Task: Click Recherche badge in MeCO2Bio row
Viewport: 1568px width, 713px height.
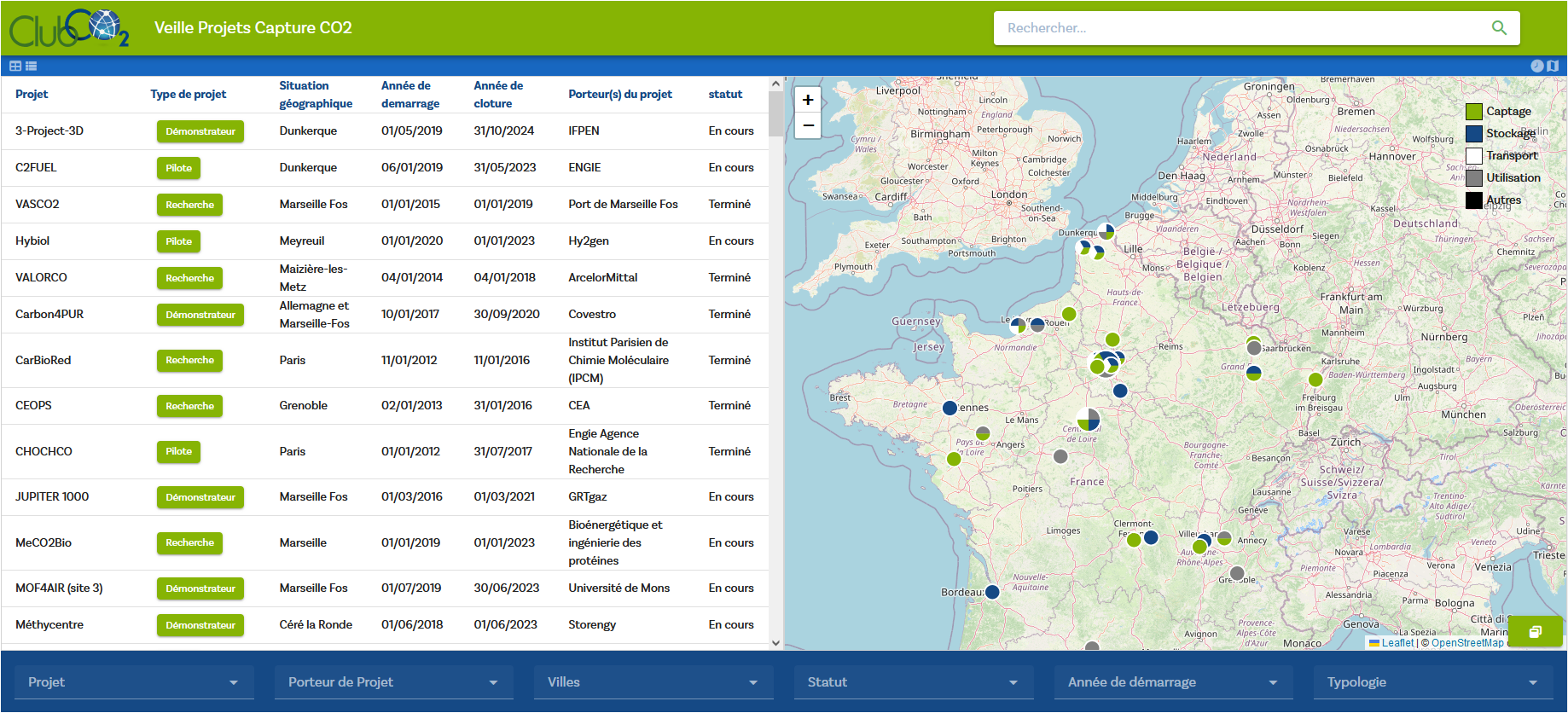Action: (x=189, y=542)
